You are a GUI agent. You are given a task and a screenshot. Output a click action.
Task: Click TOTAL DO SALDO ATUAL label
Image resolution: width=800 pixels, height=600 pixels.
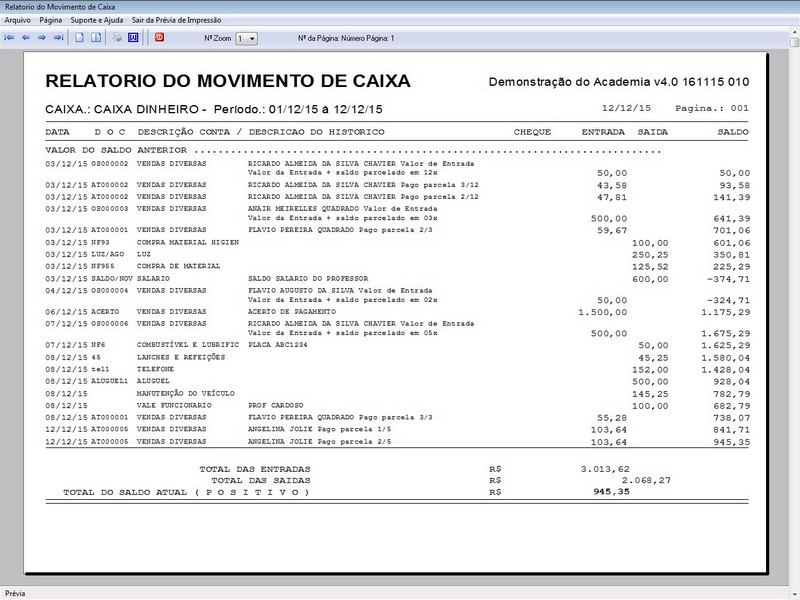coord(186,492)
